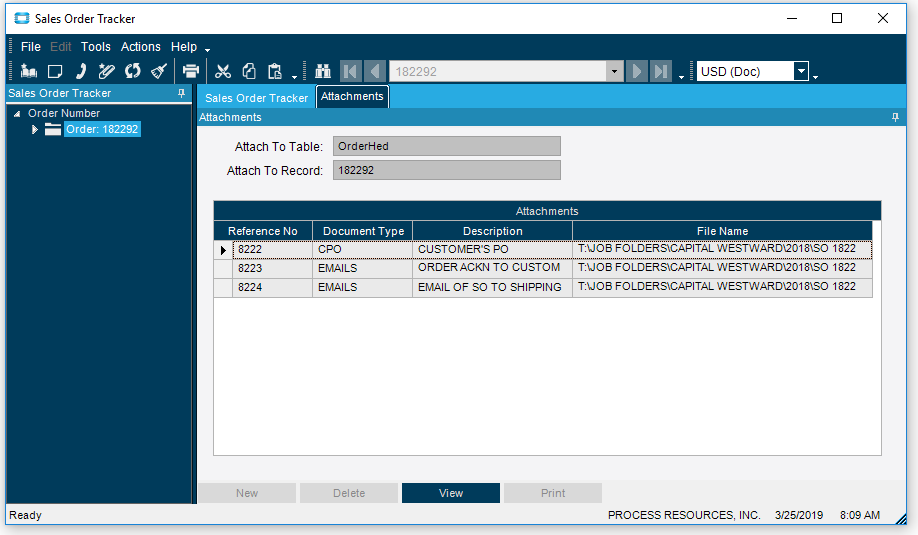Screen dimensions: 918x535
Task: Expand the Order: 182292 tree node
Action: pyautogui.click(x=35, y=129)
